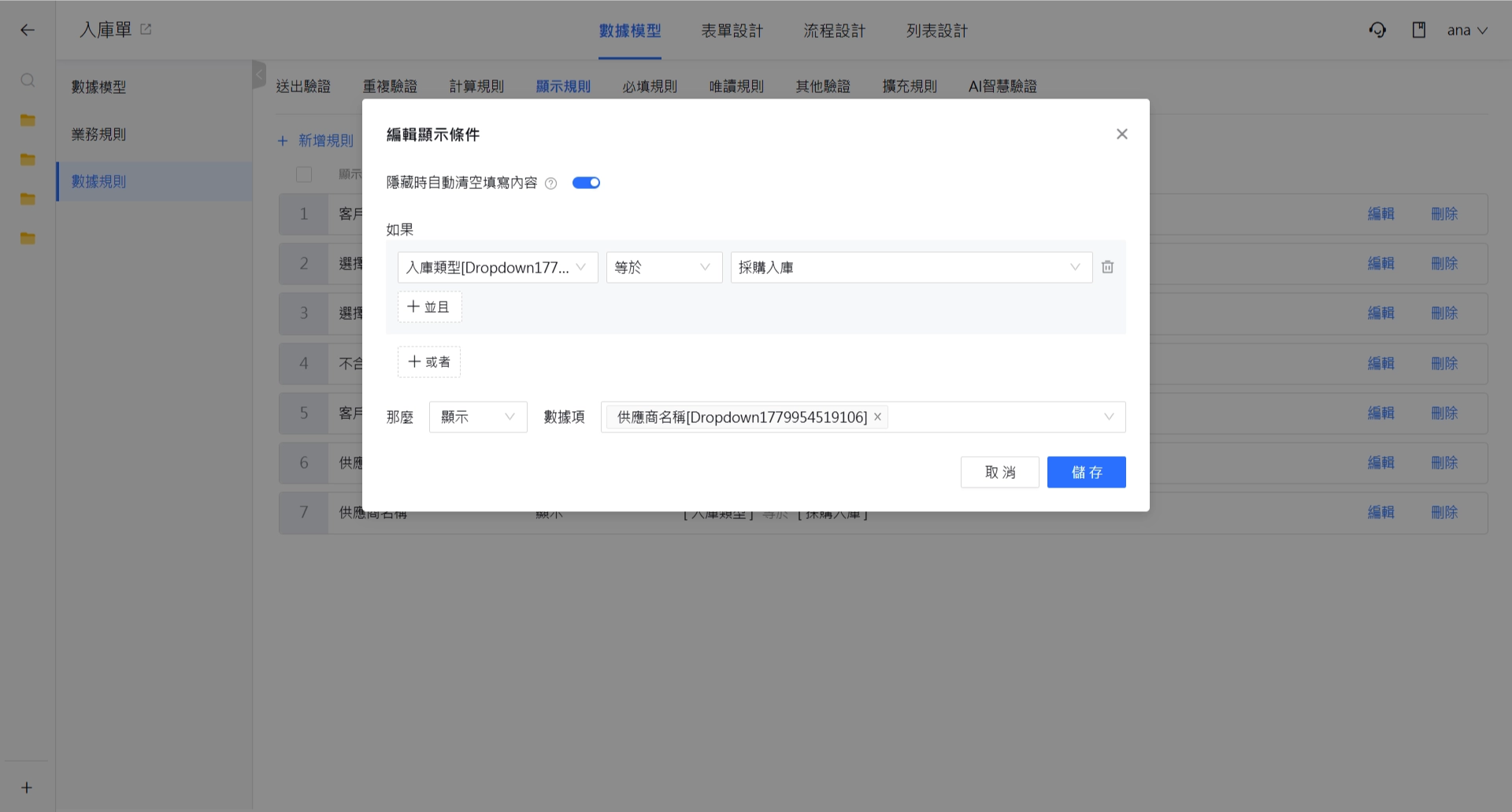The width and height of the screenshot is (1512, 812).
Task: Click 編輯 for rule row 5
Action: coord(1381,413)
